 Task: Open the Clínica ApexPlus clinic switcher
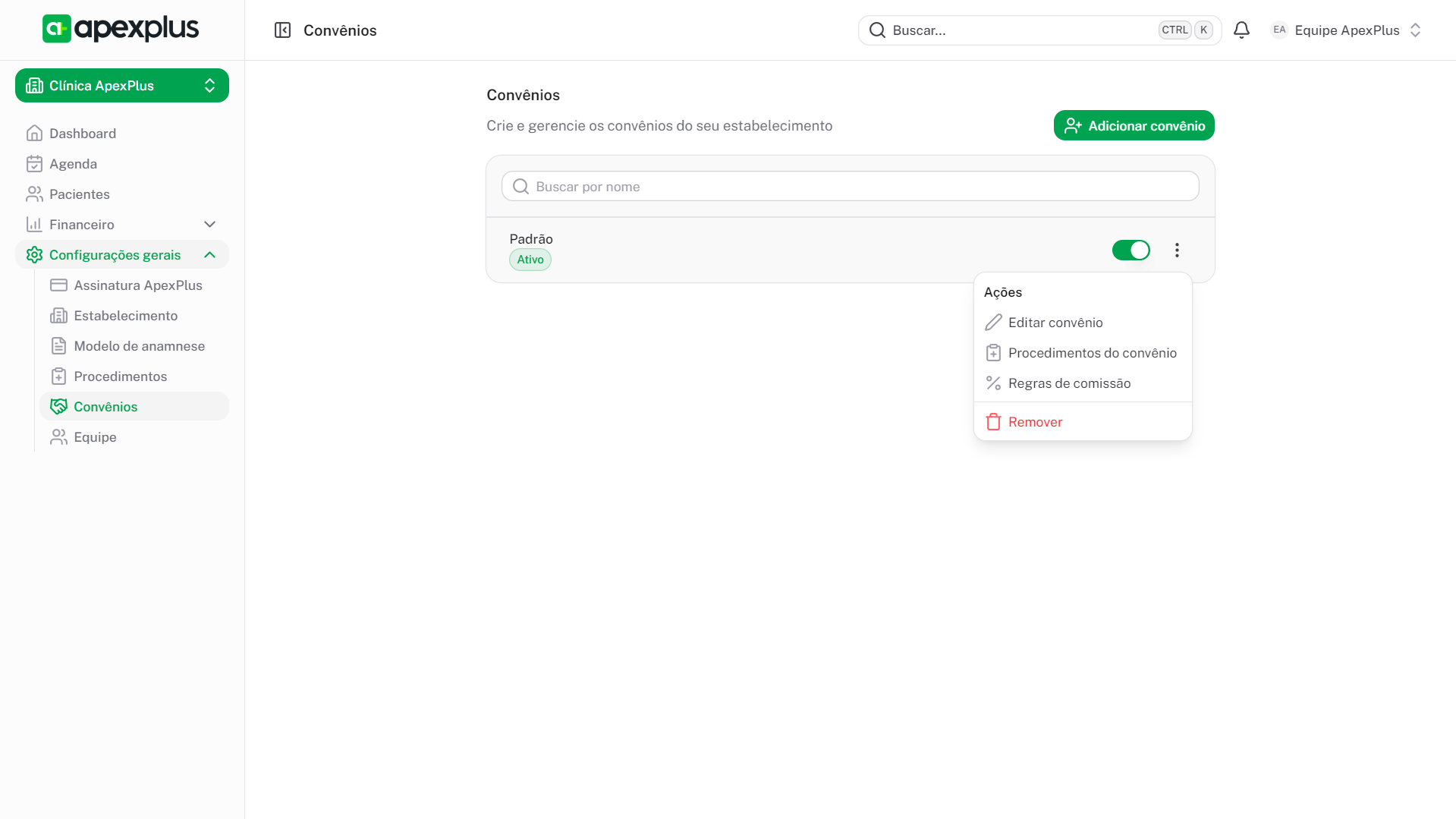tap(122, 86)
